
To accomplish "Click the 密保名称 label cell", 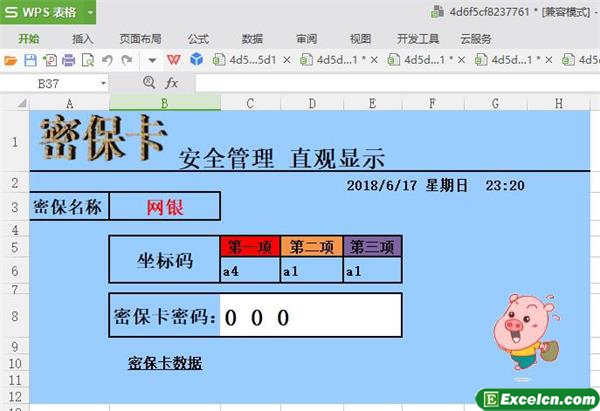I will pyautogui.click(x=69, y=207).
